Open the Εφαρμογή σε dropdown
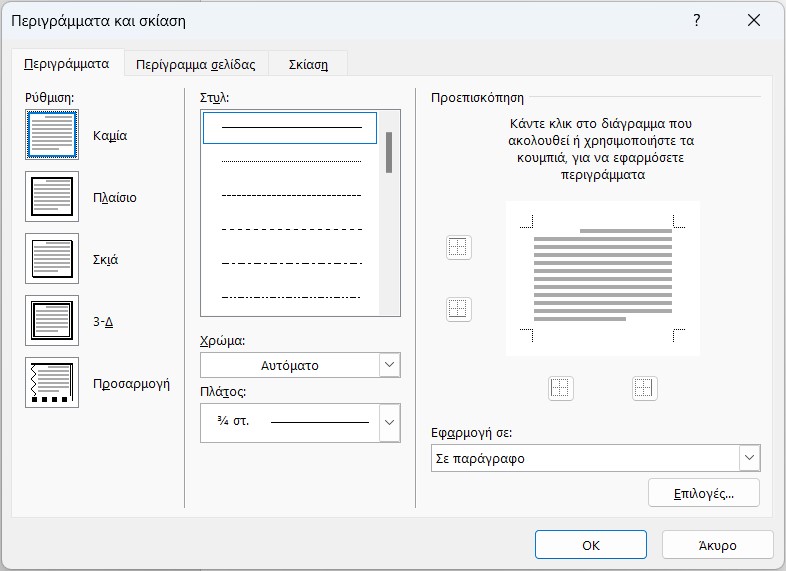This screenshot has width=786, height=571. (596, 458)
